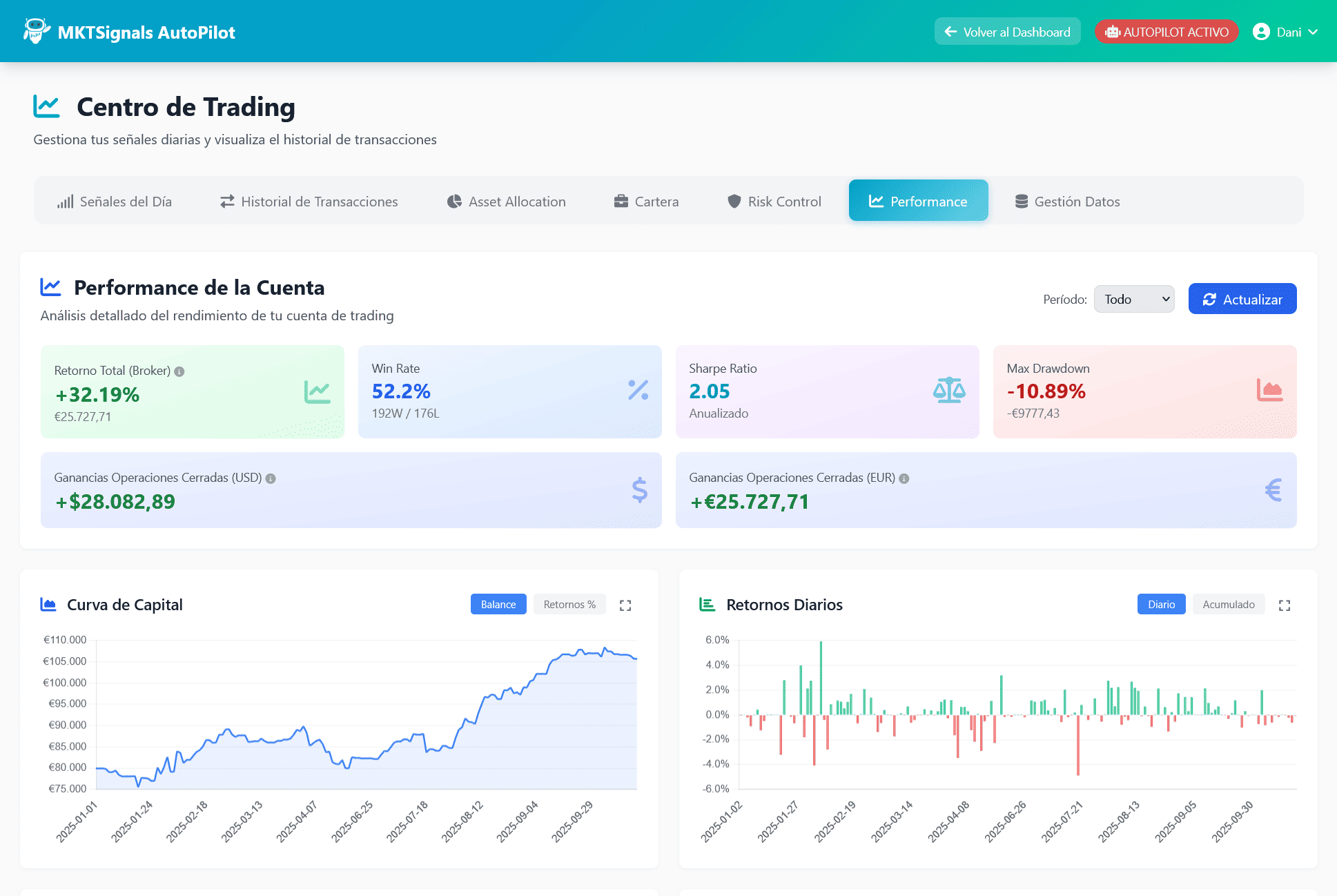The image size is (1337, 896).
Task: Switch capital curve to Retornos % view
Action: coord(569,604)
